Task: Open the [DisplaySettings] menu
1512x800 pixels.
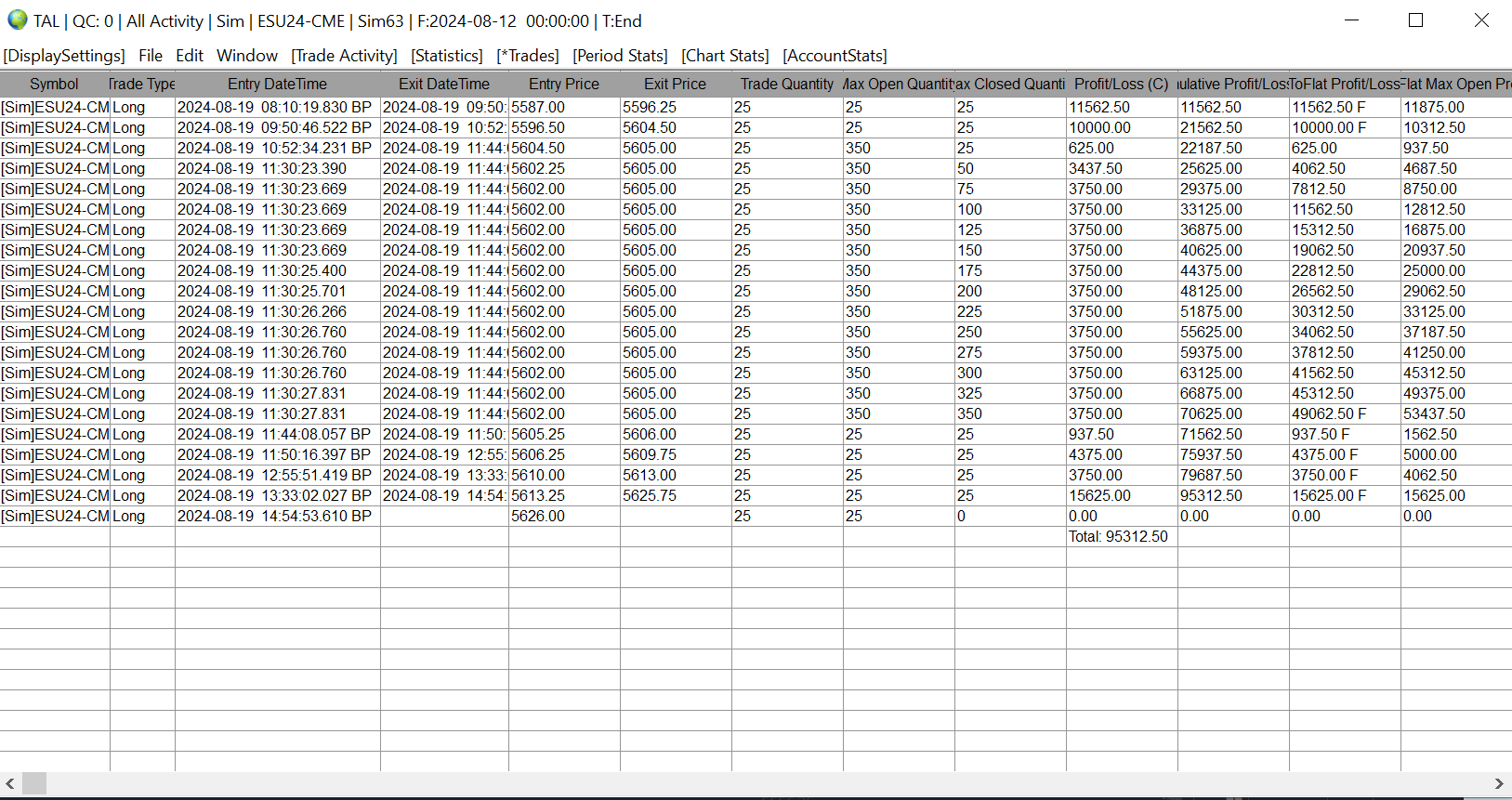Action: click(x=64, y=56)
